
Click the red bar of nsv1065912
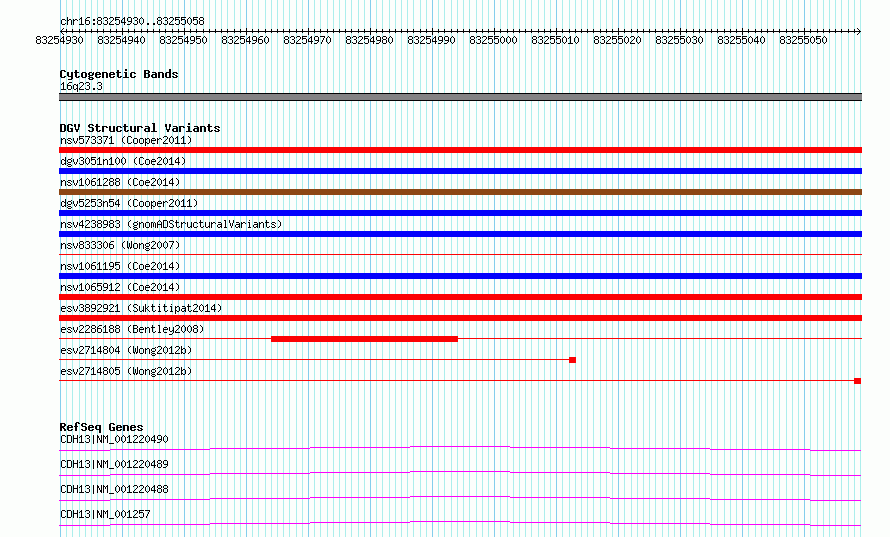460,297
